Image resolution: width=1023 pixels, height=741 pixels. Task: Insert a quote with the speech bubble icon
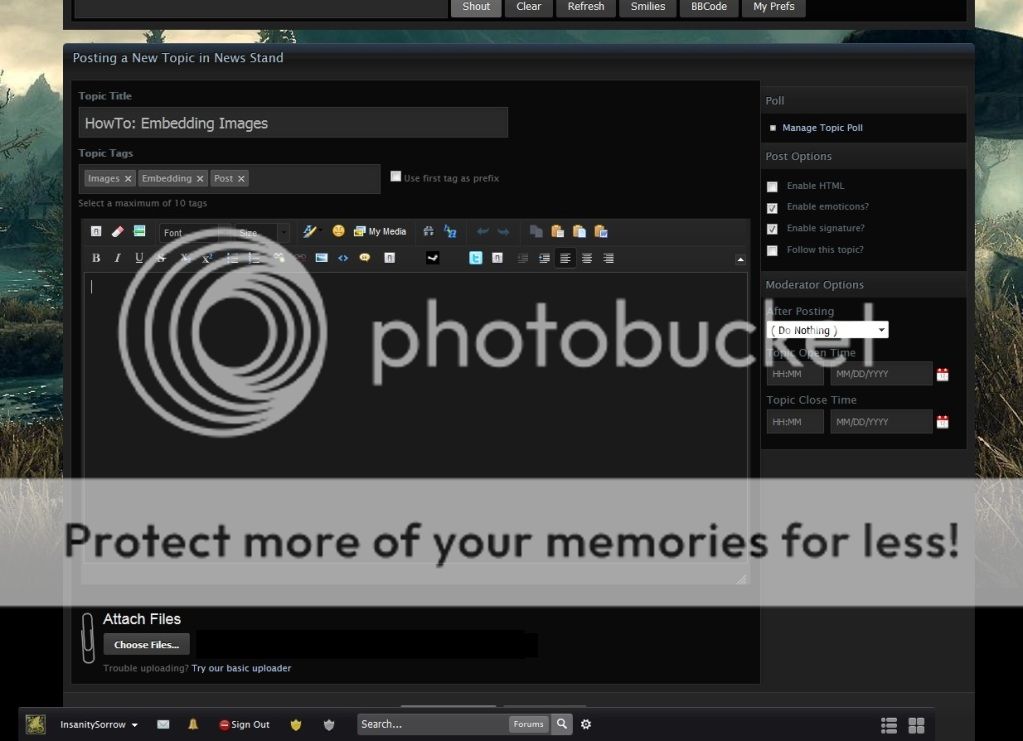365,258
